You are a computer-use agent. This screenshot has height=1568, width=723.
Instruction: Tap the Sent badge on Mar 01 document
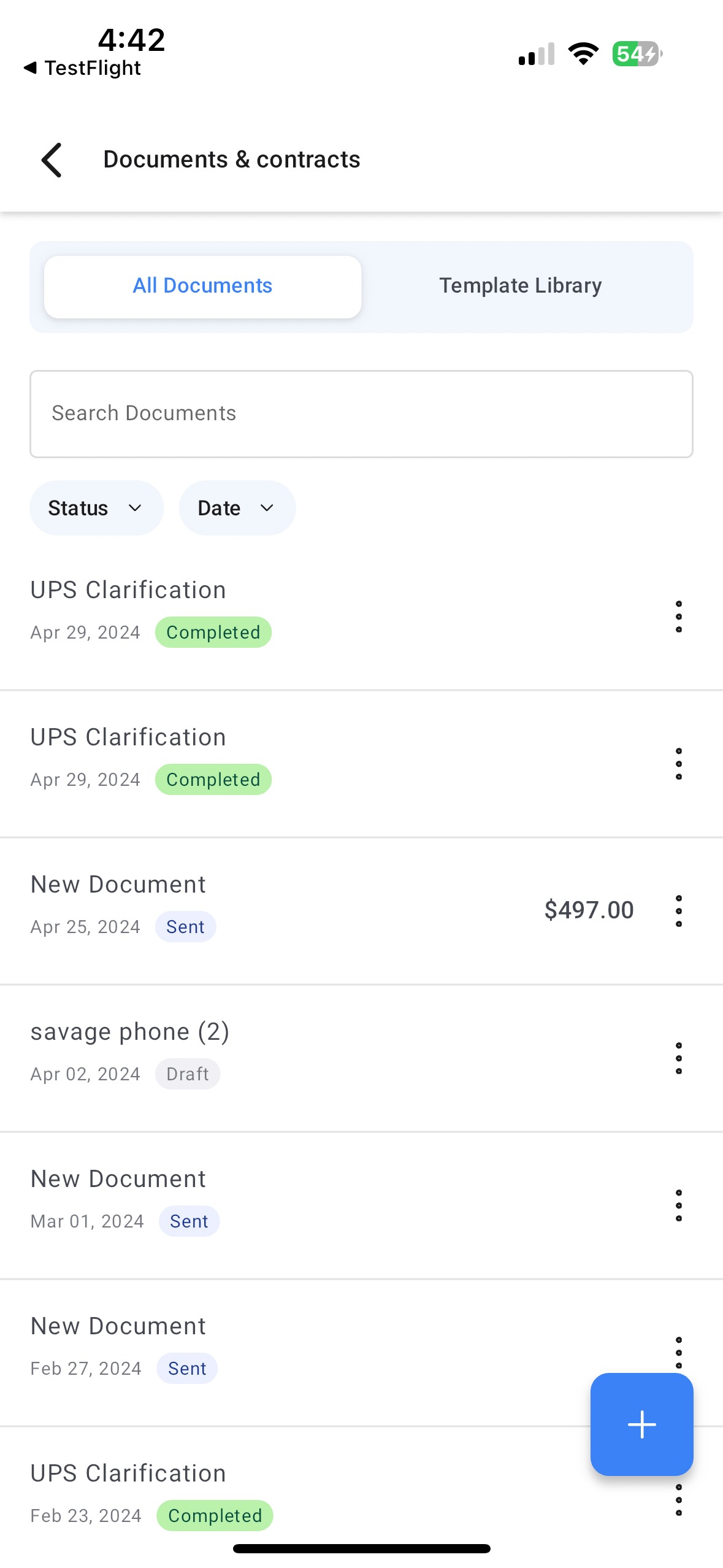(189, 1221)
